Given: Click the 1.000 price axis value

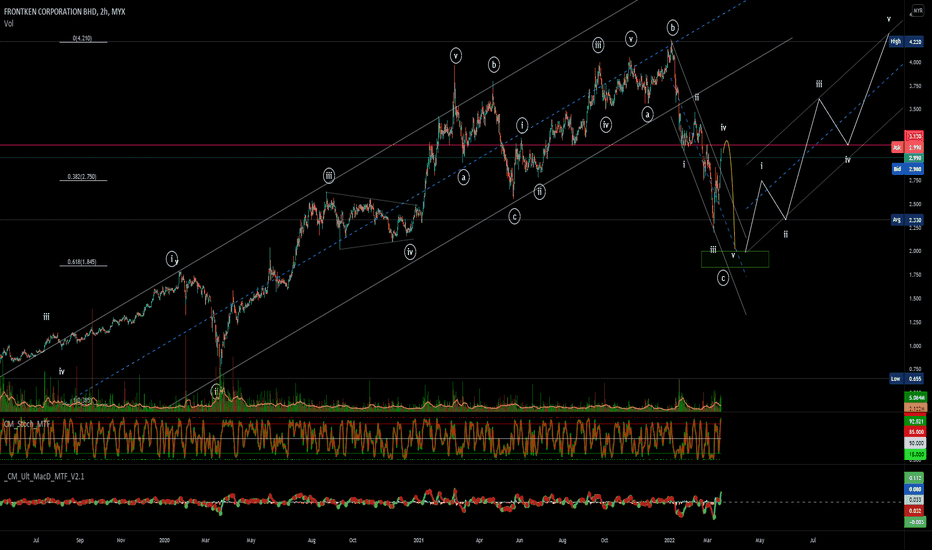Looking at the screenshot, I should 915,346.
